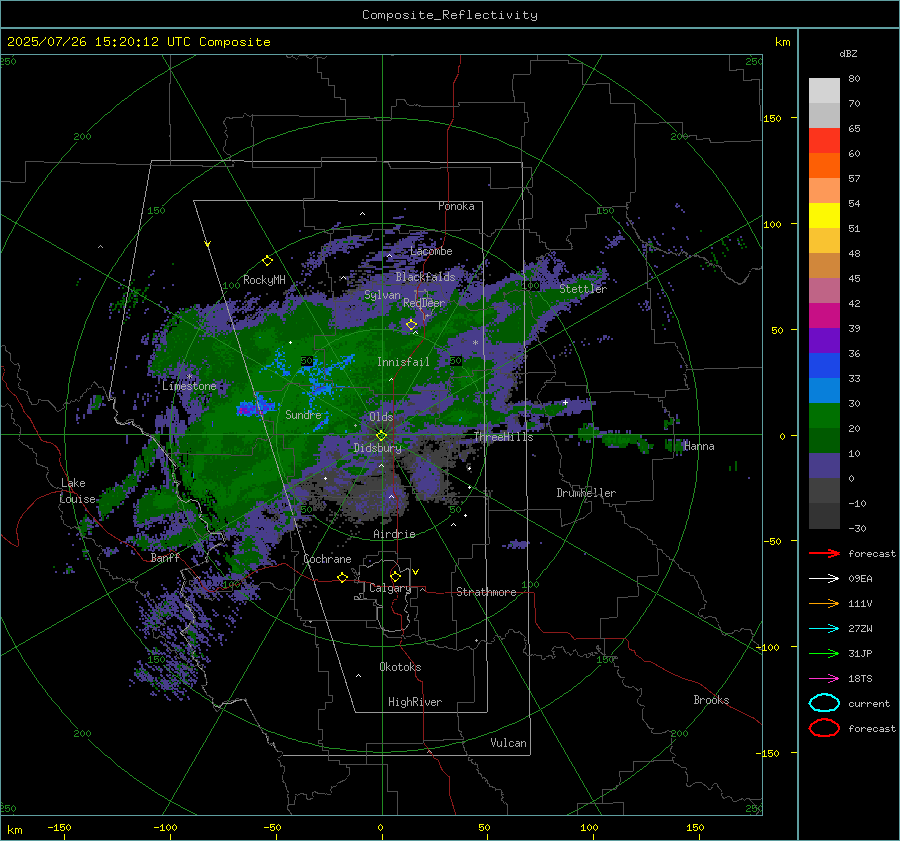
Task: Click the Brooks label
Action: (x=711, y=700)
